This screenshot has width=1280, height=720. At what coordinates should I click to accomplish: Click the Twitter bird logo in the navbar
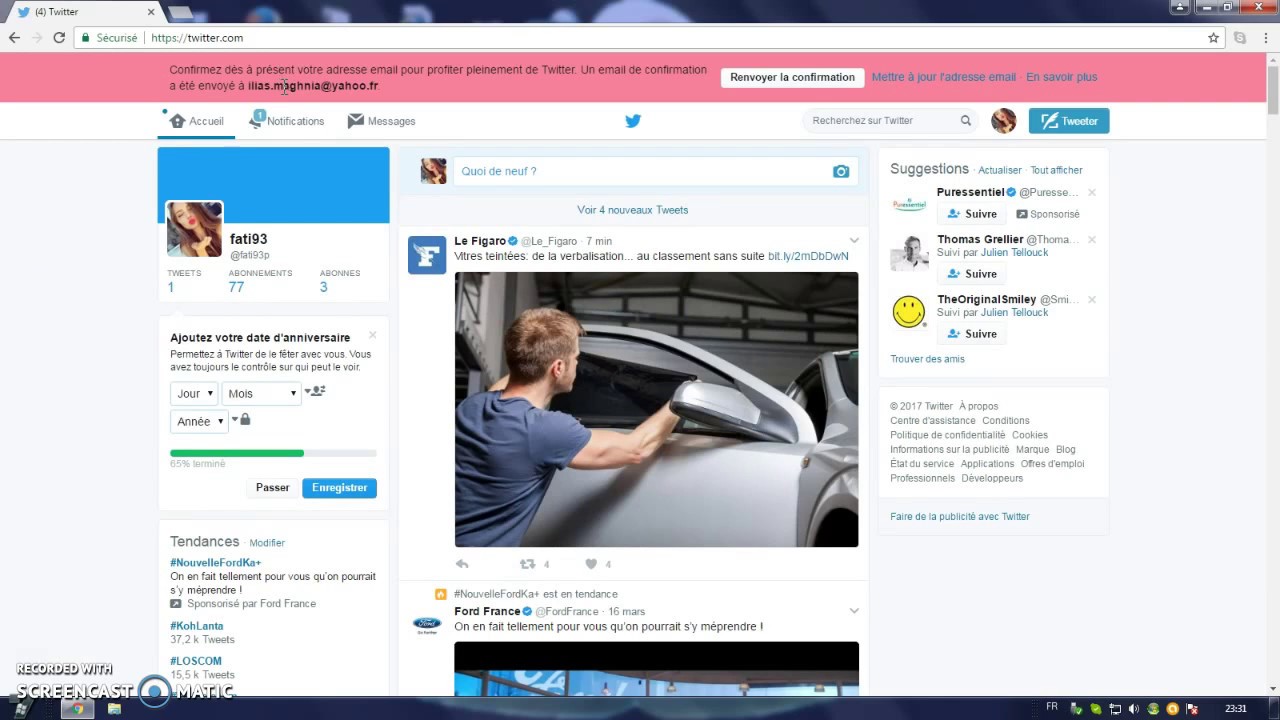tap(633, 121)
